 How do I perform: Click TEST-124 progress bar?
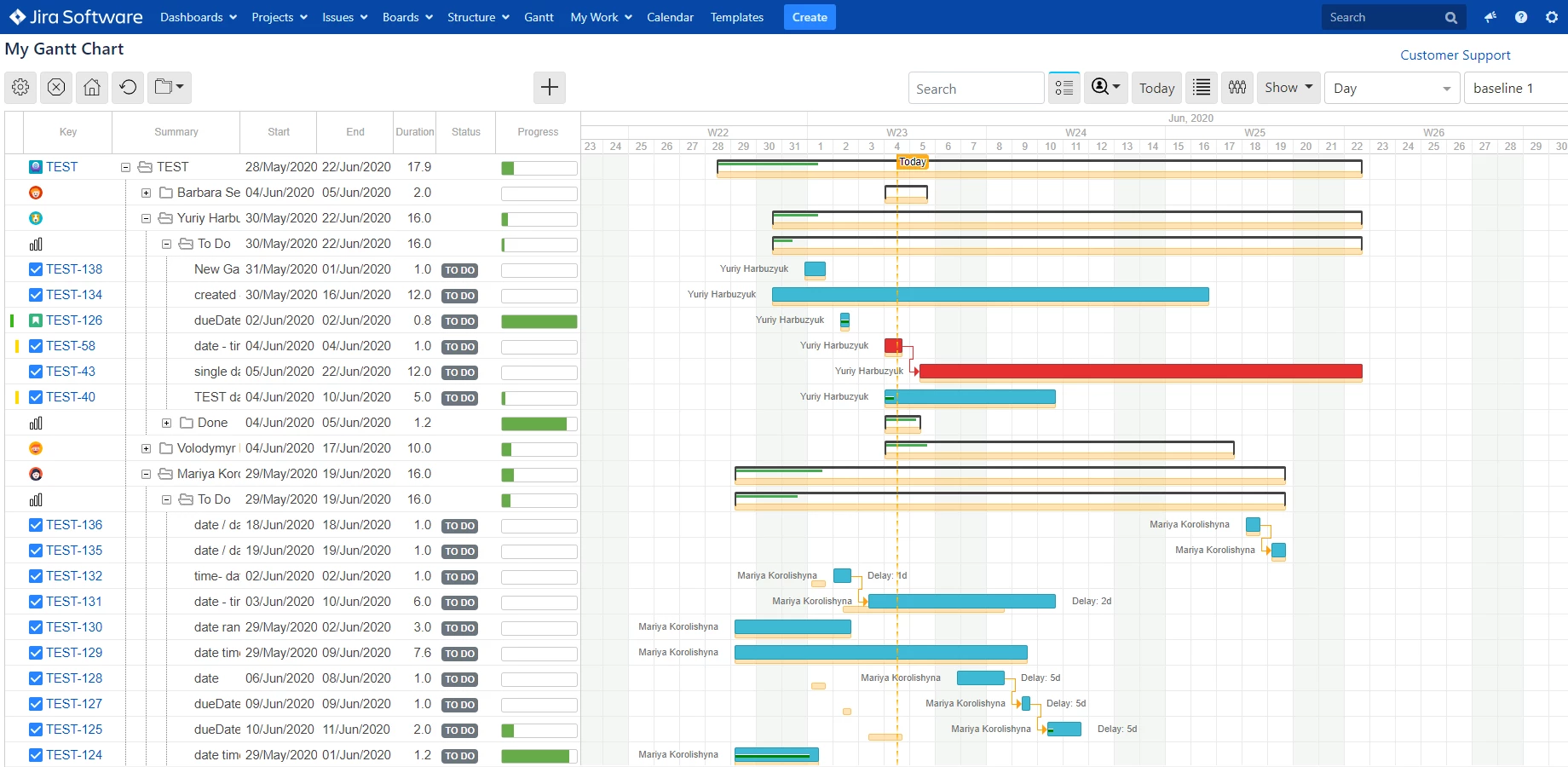point(539,756)
